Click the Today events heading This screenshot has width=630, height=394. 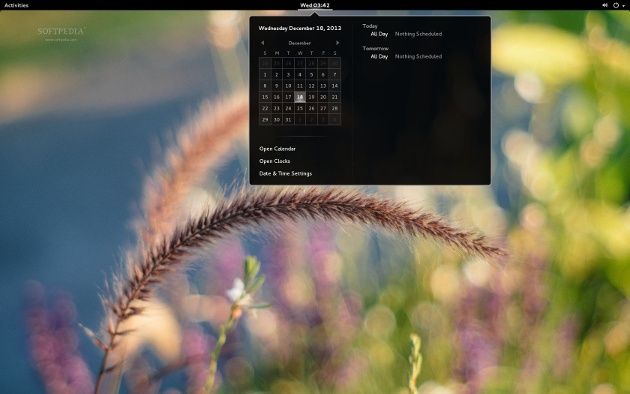point(370,26)
